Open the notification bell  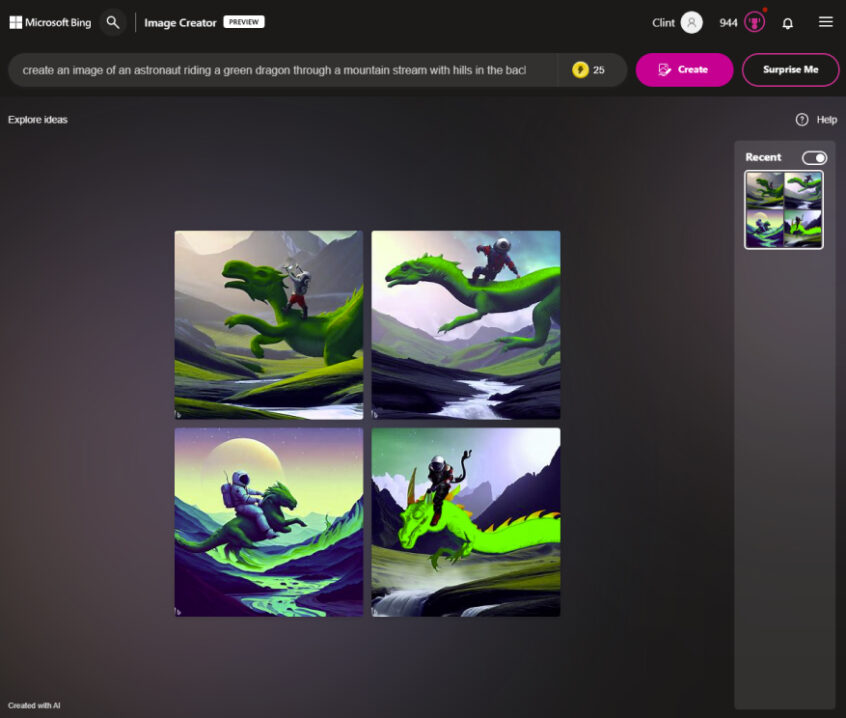pos(787,22)
